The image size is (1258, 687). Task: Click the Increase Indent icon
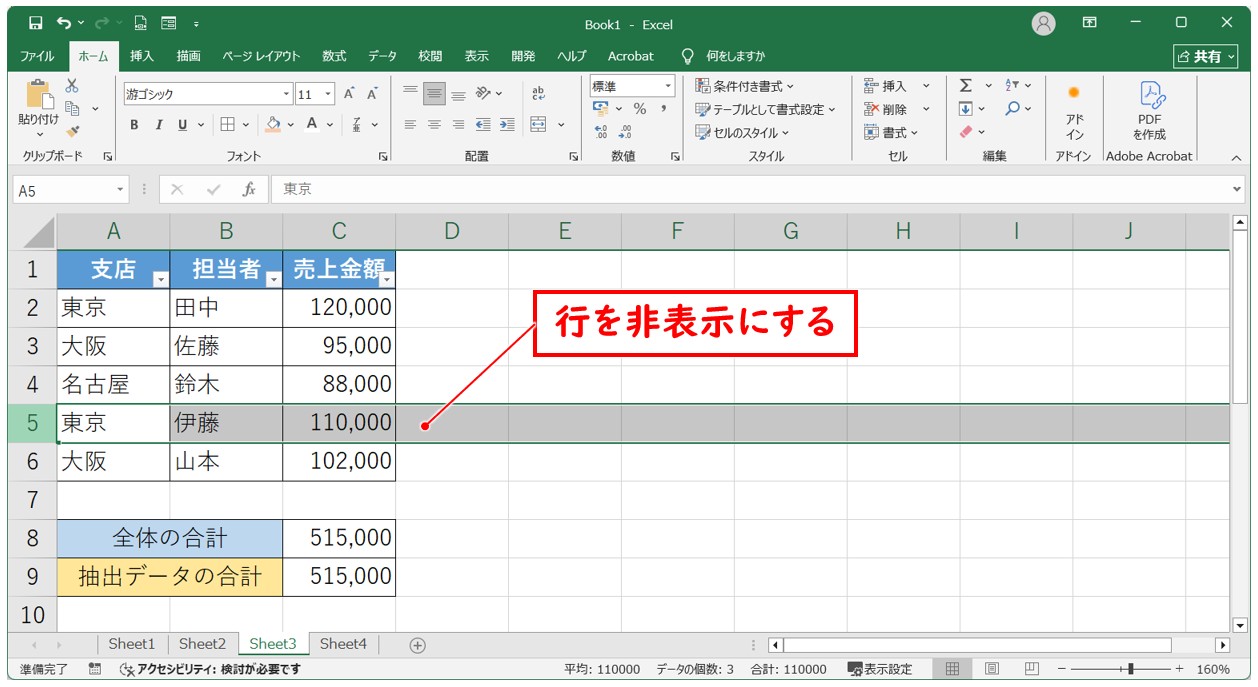[x=507, y=125]
